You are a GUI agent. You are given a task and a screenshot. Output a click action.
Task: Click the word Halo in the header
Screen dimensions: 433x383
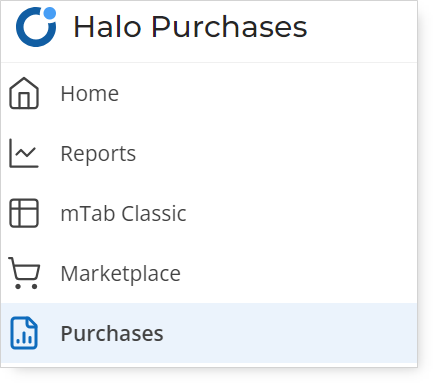(107, 27)
